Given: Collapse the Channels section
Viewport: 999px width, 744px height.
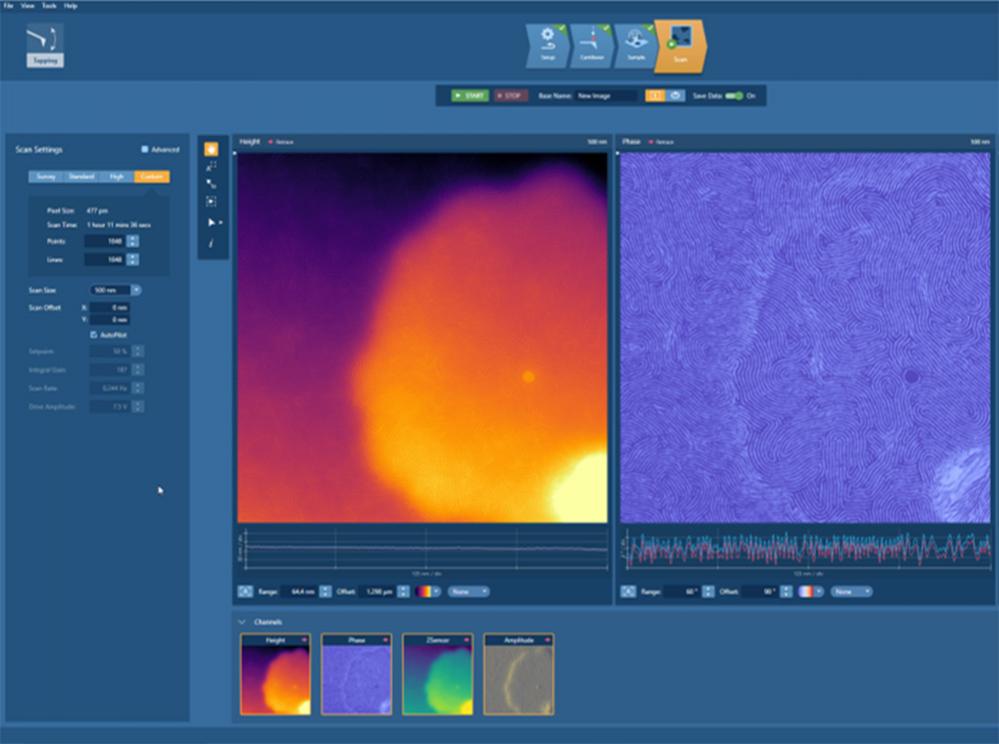Looking at the screenshot, I should (x=243, y=620).
